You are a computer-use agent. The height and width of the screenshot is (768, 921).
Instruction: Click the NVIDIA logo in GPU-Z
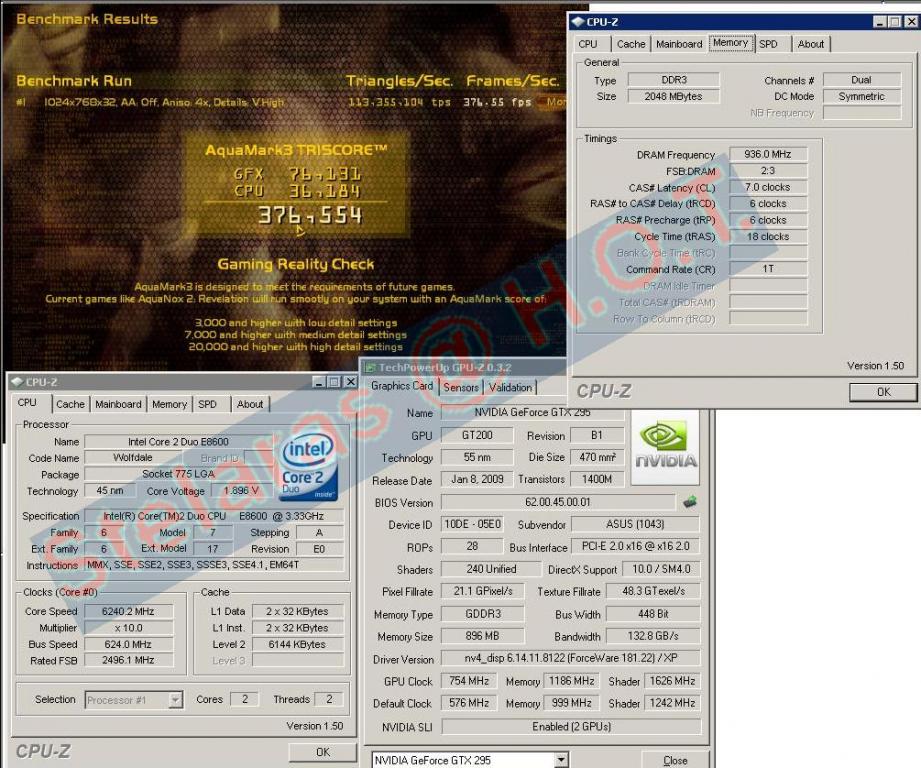tap(665, 447)
